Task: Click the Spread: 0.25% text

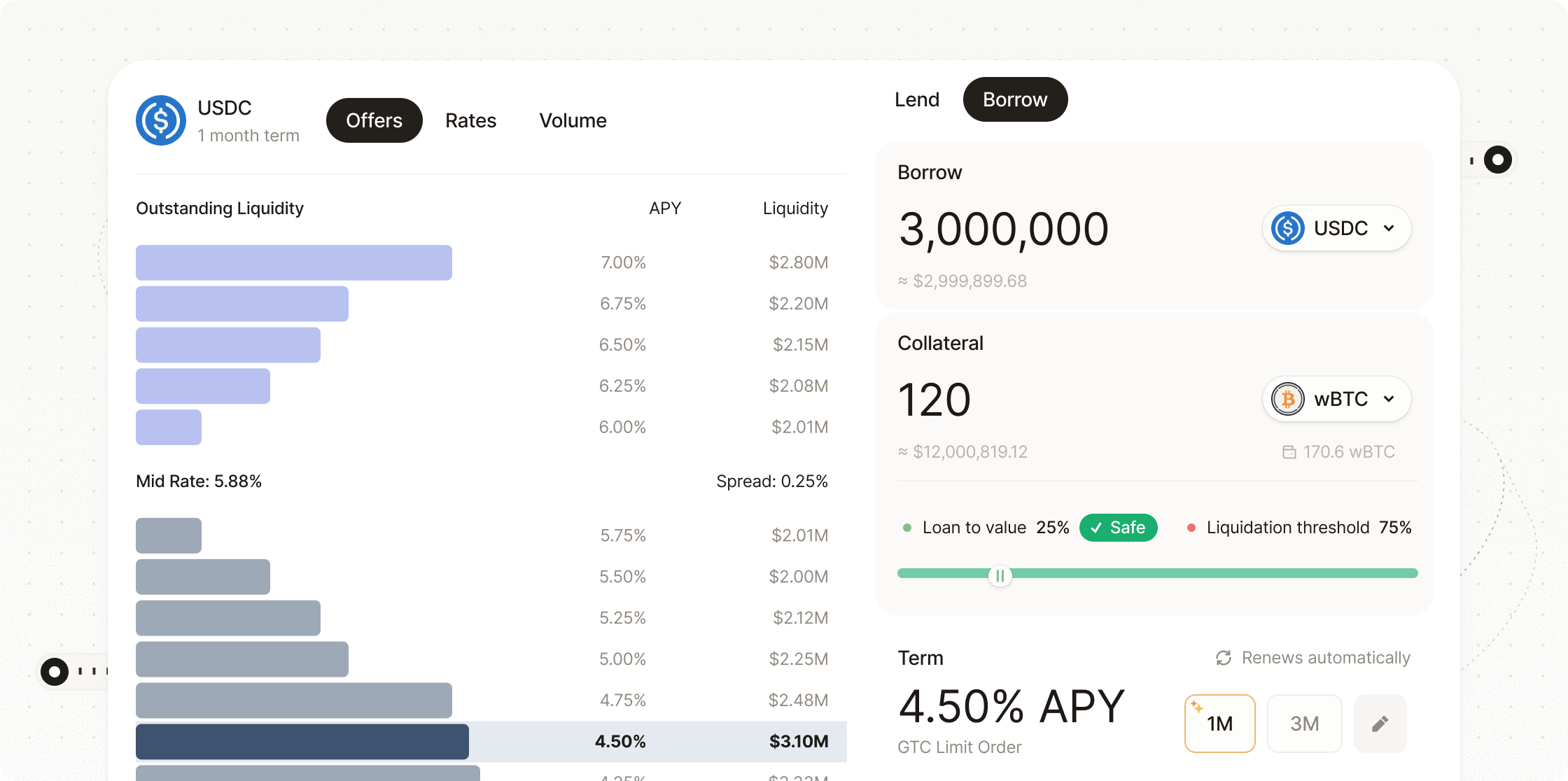Action: [x=772, y=481]
